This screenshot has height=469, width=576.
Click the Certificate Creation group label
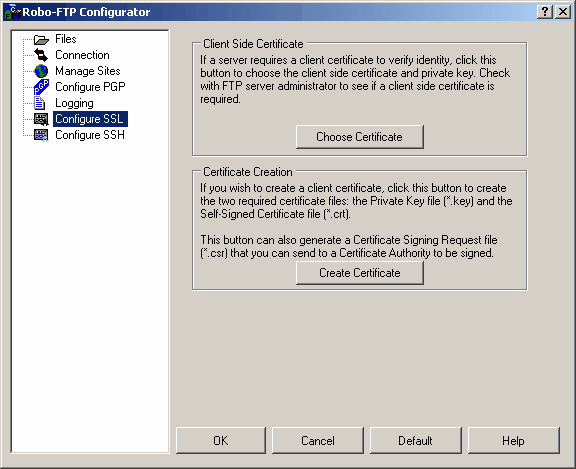(248, 172)
